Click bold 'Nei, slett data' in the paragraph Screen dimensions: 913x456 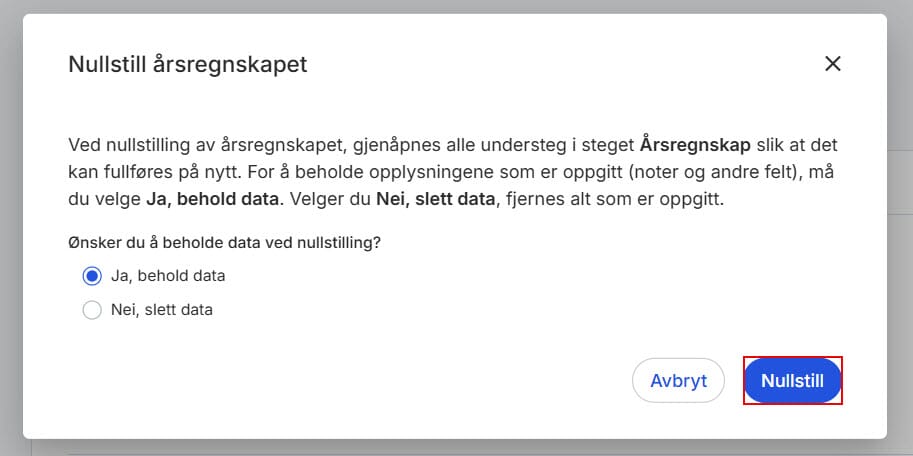coord(435,198)
